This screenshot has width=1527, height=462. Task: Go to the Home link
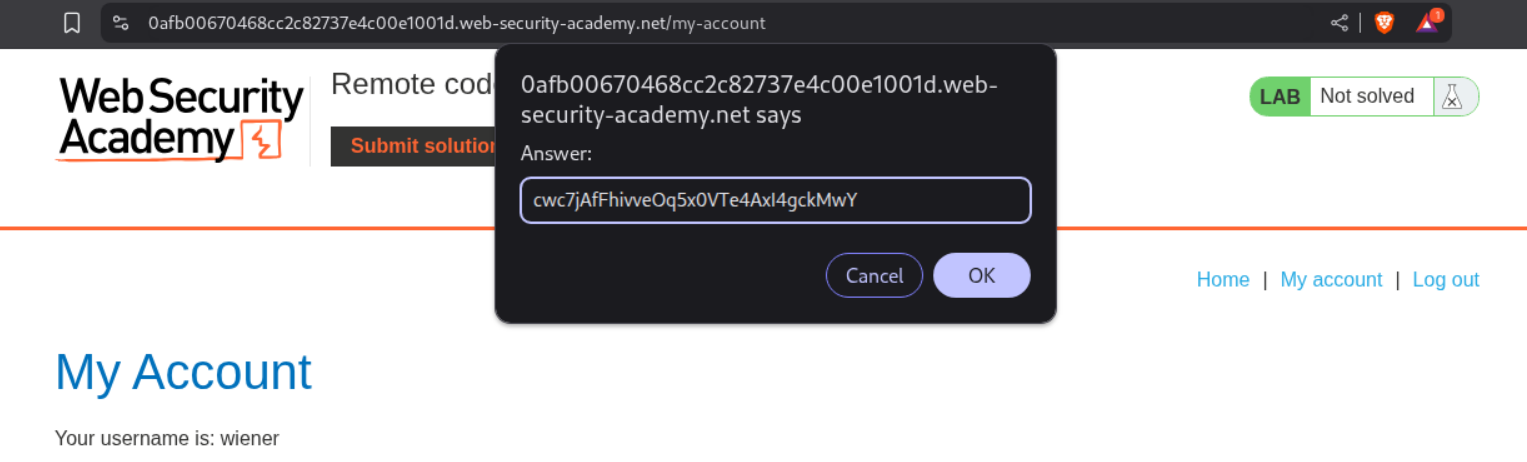click(x=1222, y=280)
